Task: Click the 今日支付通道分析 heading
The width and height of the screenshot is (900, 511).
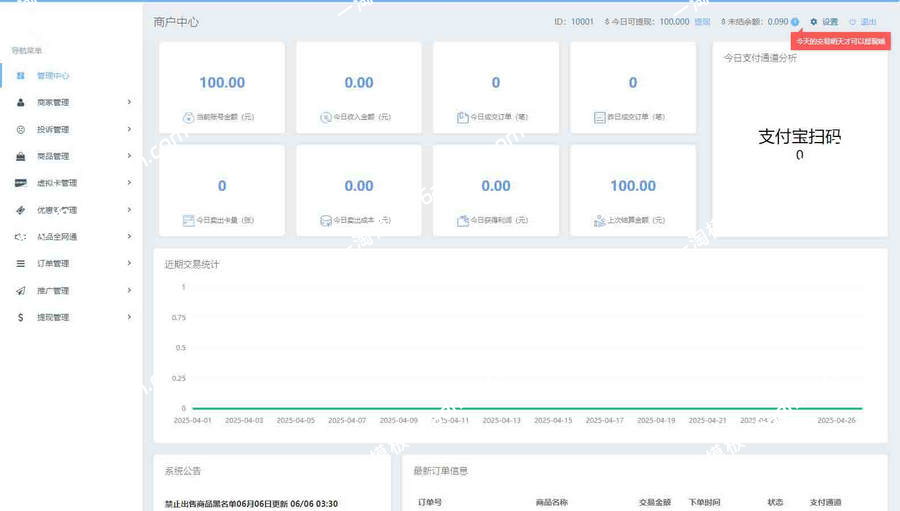Action: click(x=760, y=58)
